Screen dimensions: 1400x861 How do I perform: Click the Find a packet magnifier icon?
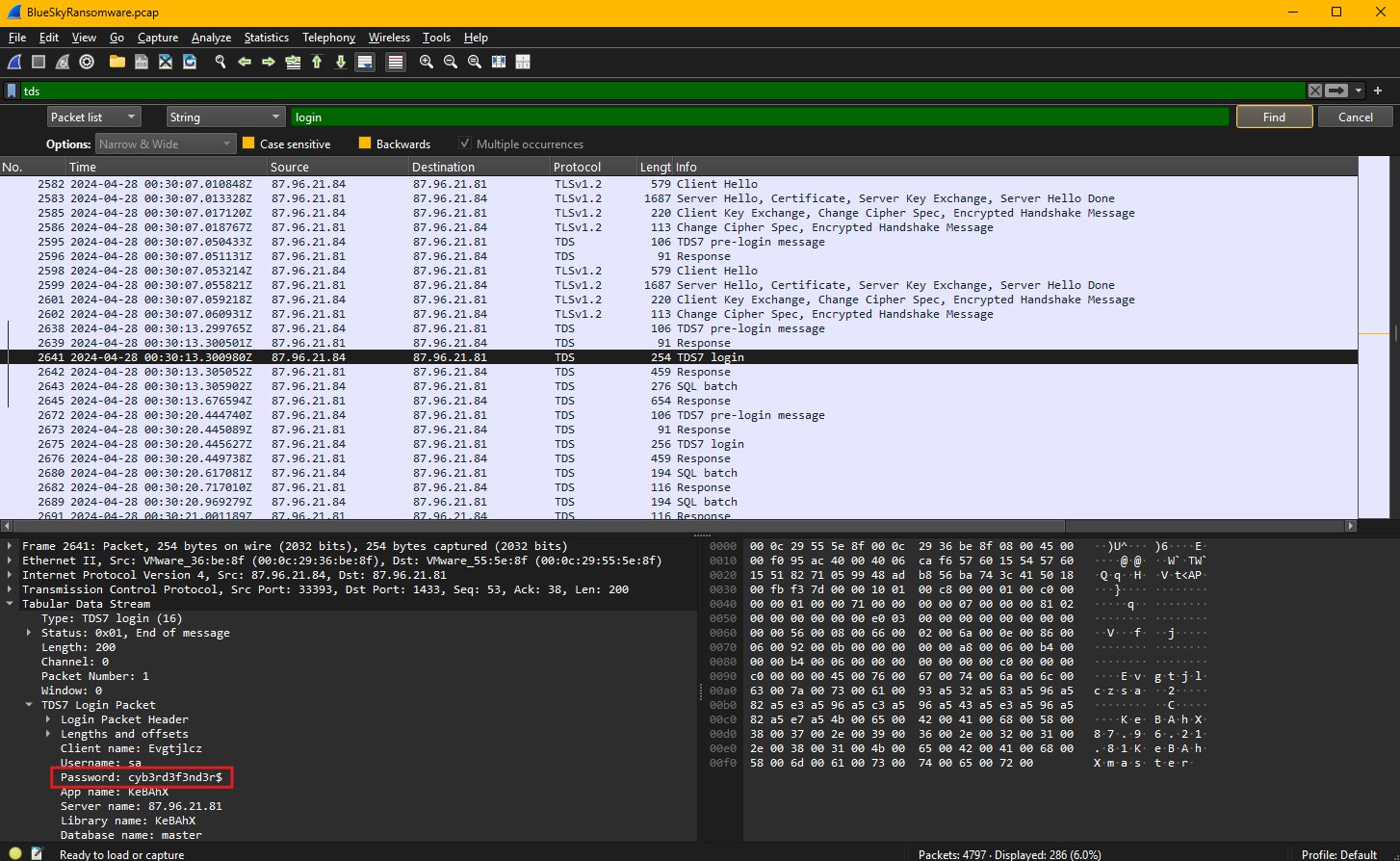coord(220,62)
